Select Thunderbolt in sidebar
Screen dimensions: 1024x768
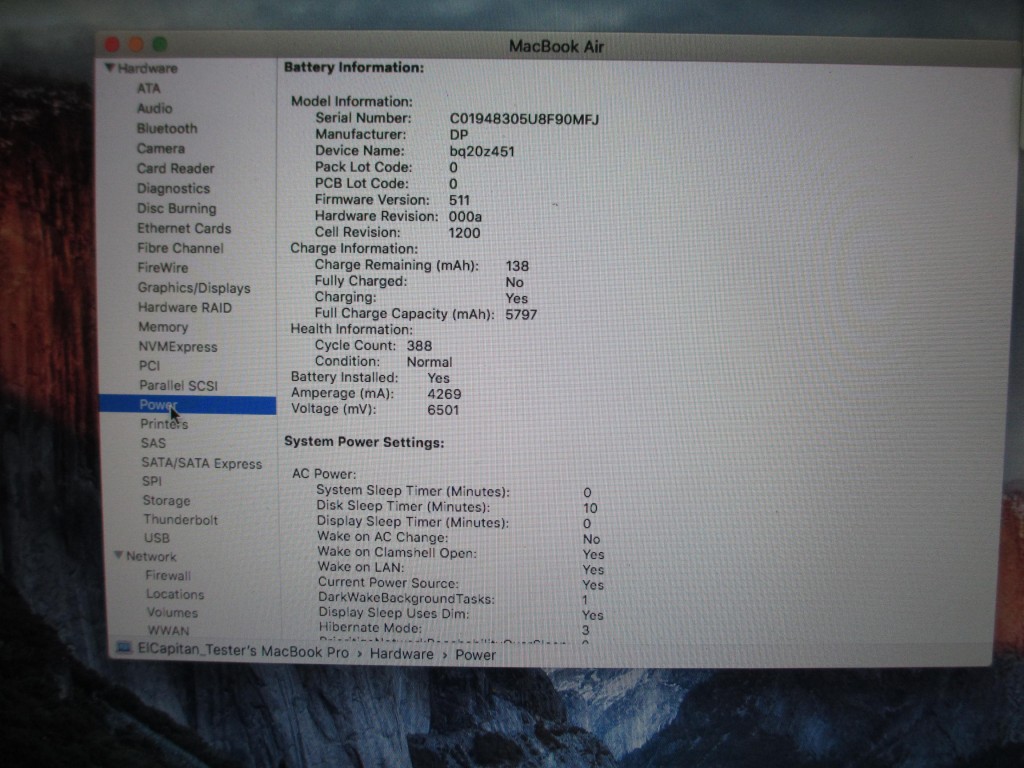pyautogui.click(x=181, y=520)
